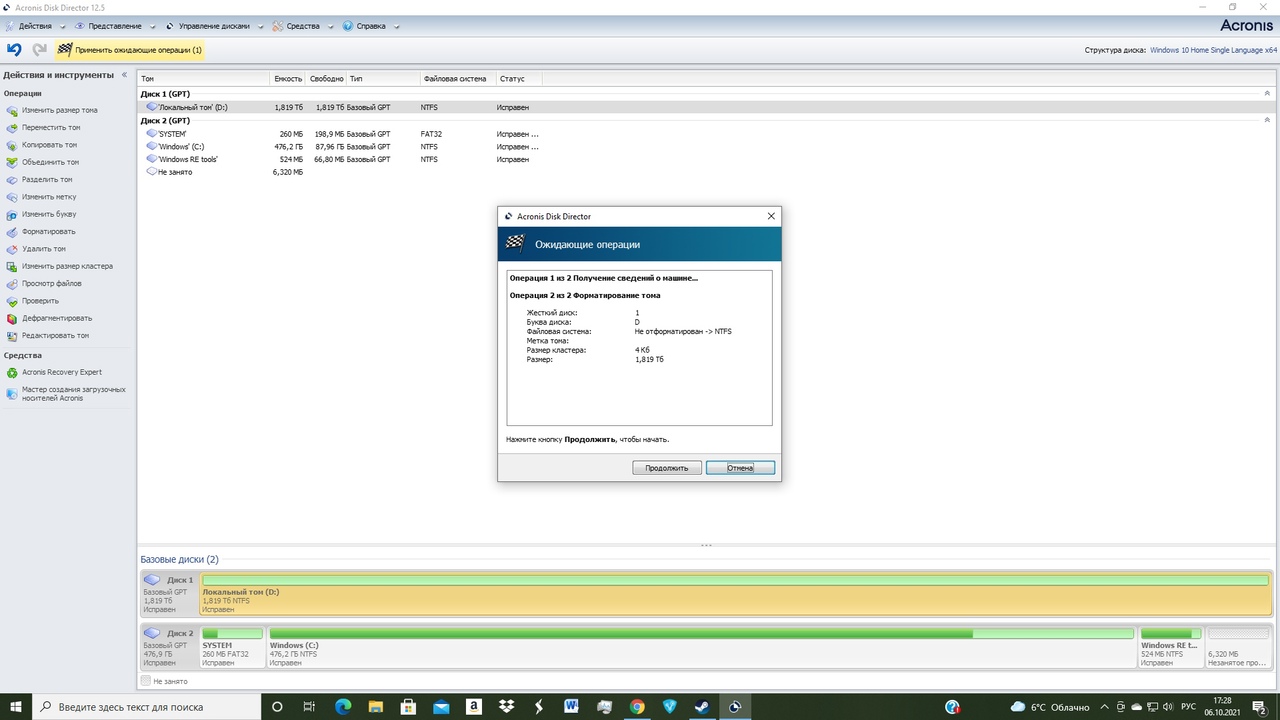Select the SYSTEM partition block in disk map
The height and width of the screenshot is (720, 1280).
(x=232, y=648)
